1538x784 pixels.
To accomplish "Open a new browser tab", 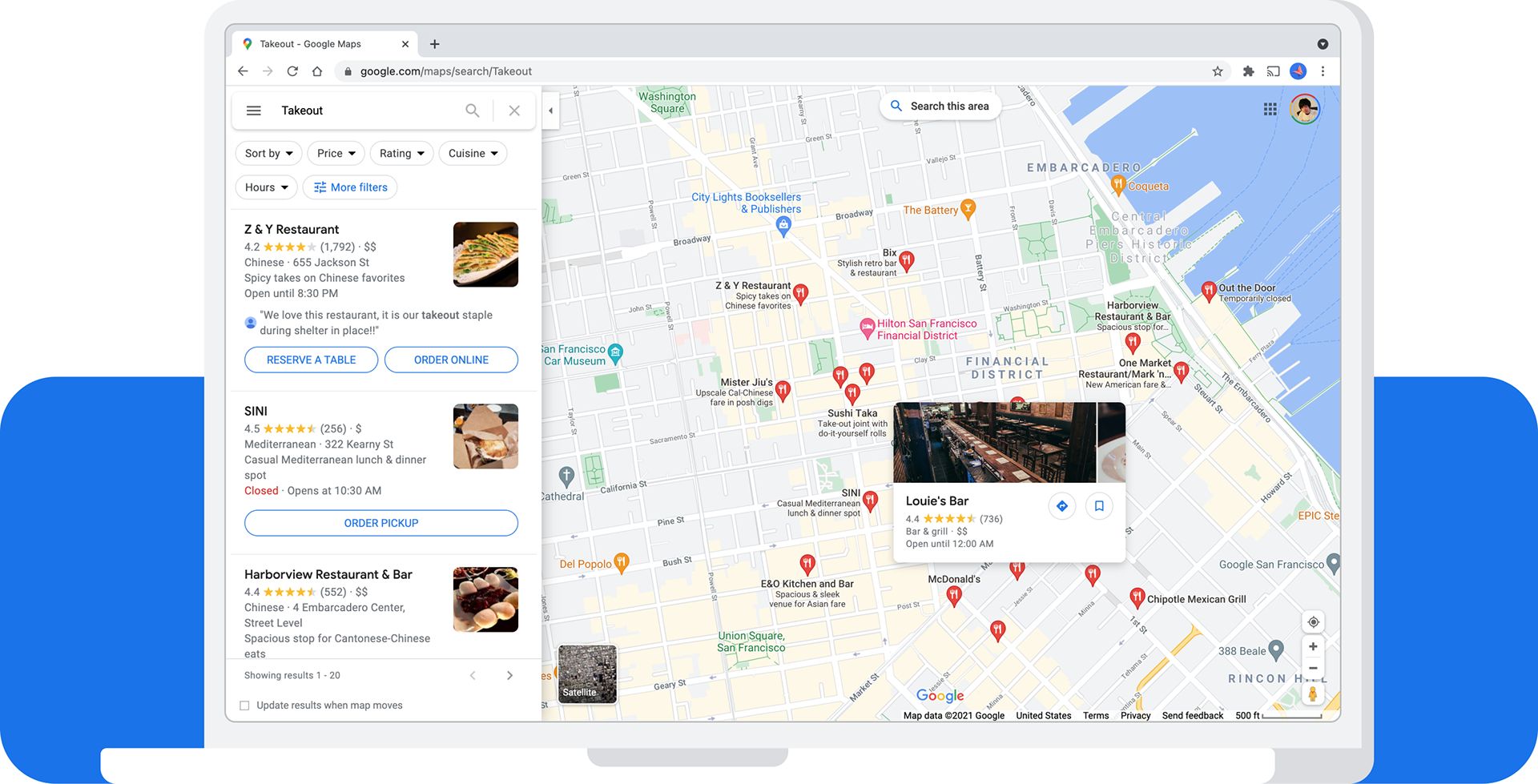I will click(x=435, y=44).
